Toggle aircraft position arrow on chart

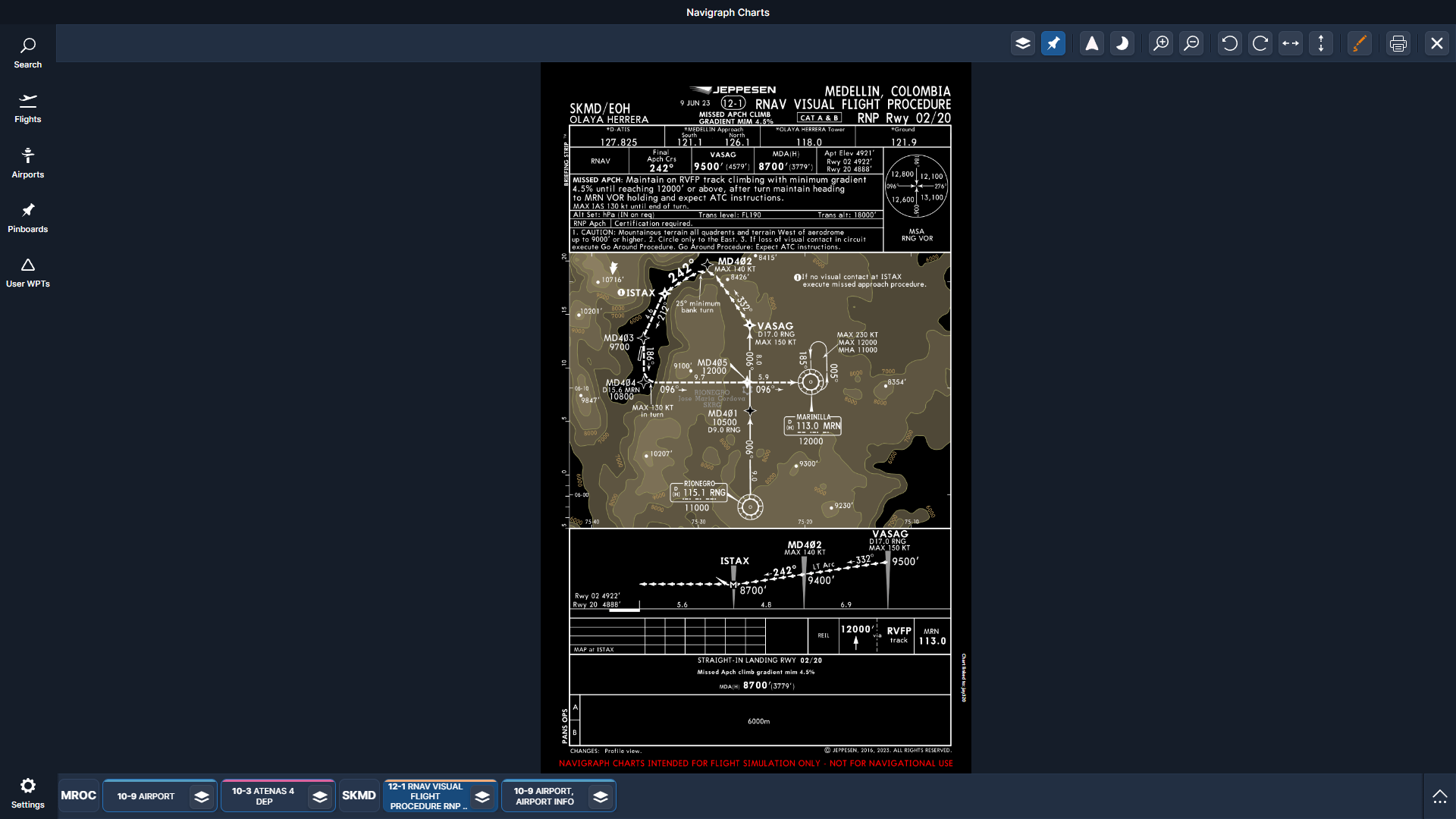pyautogui.click(x=1092, y=43)
